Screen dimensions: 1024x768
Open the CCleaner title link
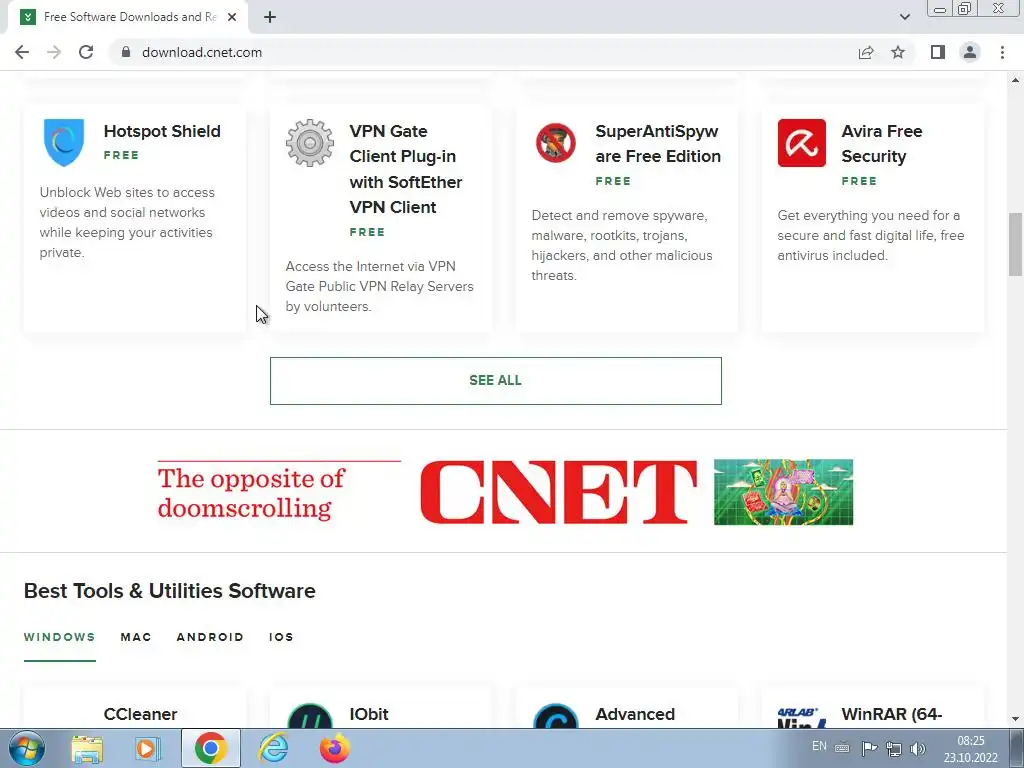pyautogui.click(x=140, y=714)
